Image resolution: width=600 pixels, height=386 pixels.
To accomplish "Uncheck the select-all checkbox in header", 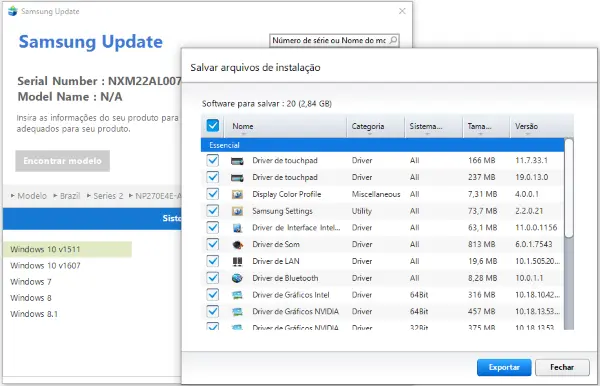I will (x=213, y=125).
